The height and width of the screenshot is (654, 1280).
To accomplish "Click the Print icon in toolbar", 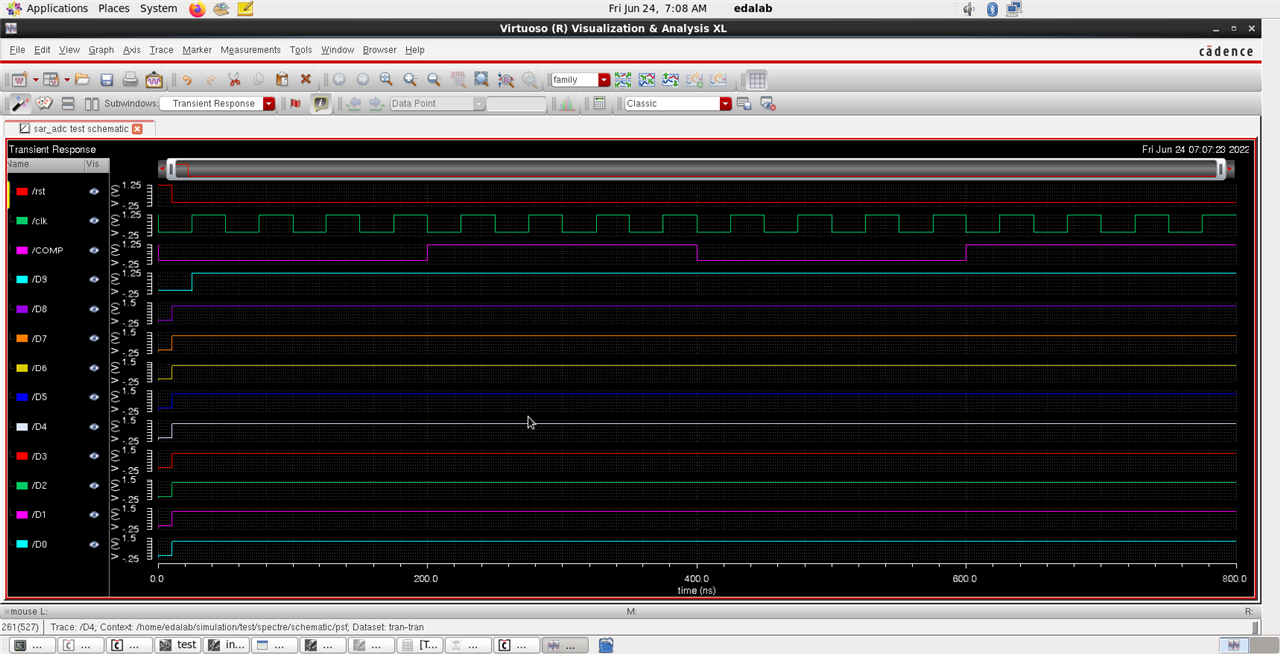I will (x=130, y=80).
